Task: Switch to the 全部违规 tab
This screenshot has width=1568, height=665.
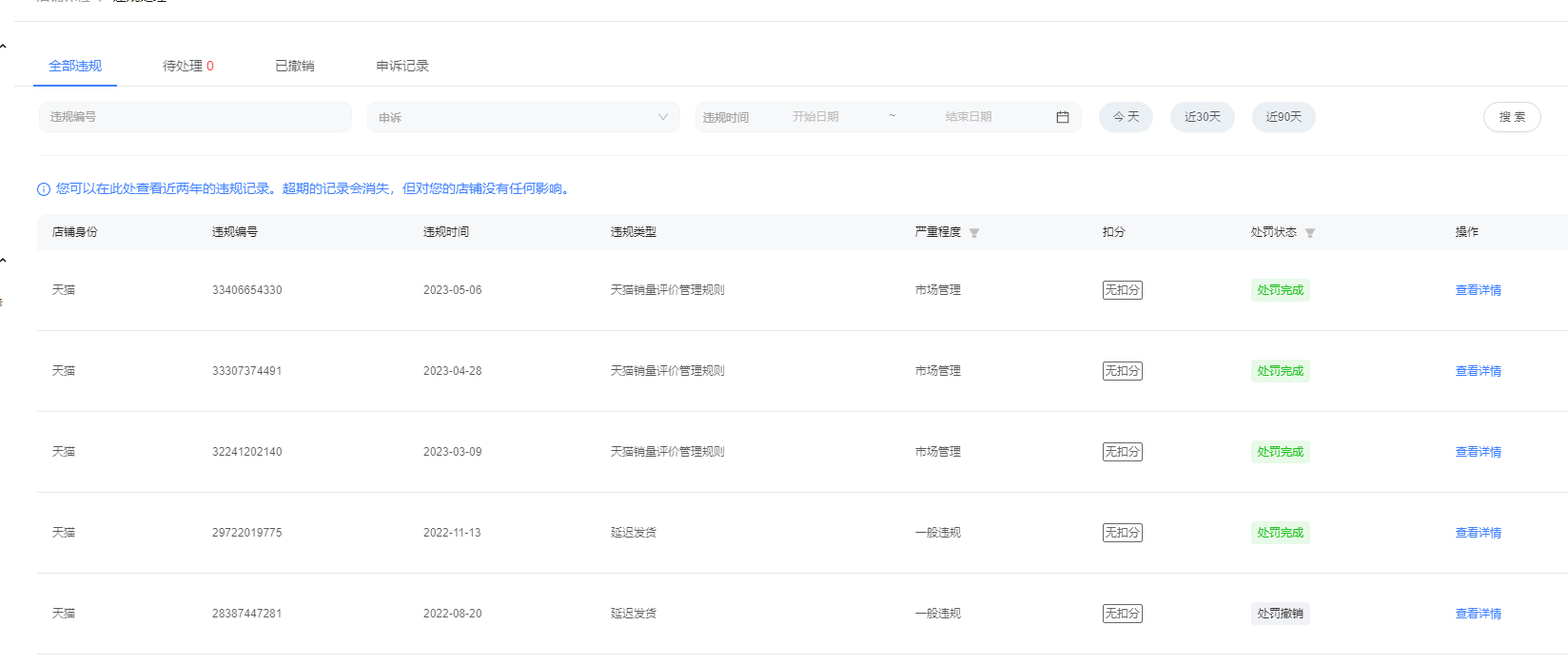Action: point(75,66)
